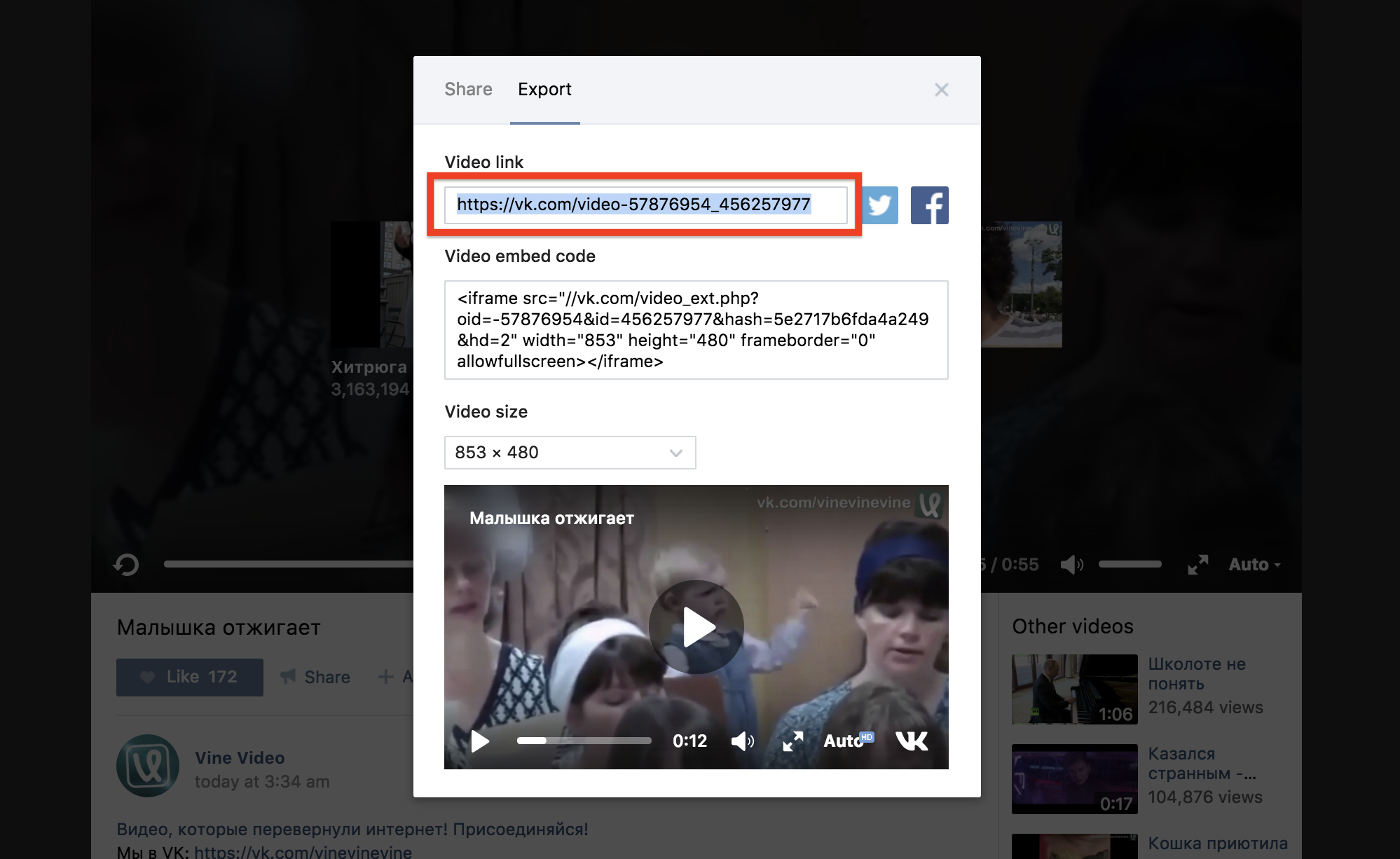Open the Школоте не понять video thumbnail

coord(1075,689)
